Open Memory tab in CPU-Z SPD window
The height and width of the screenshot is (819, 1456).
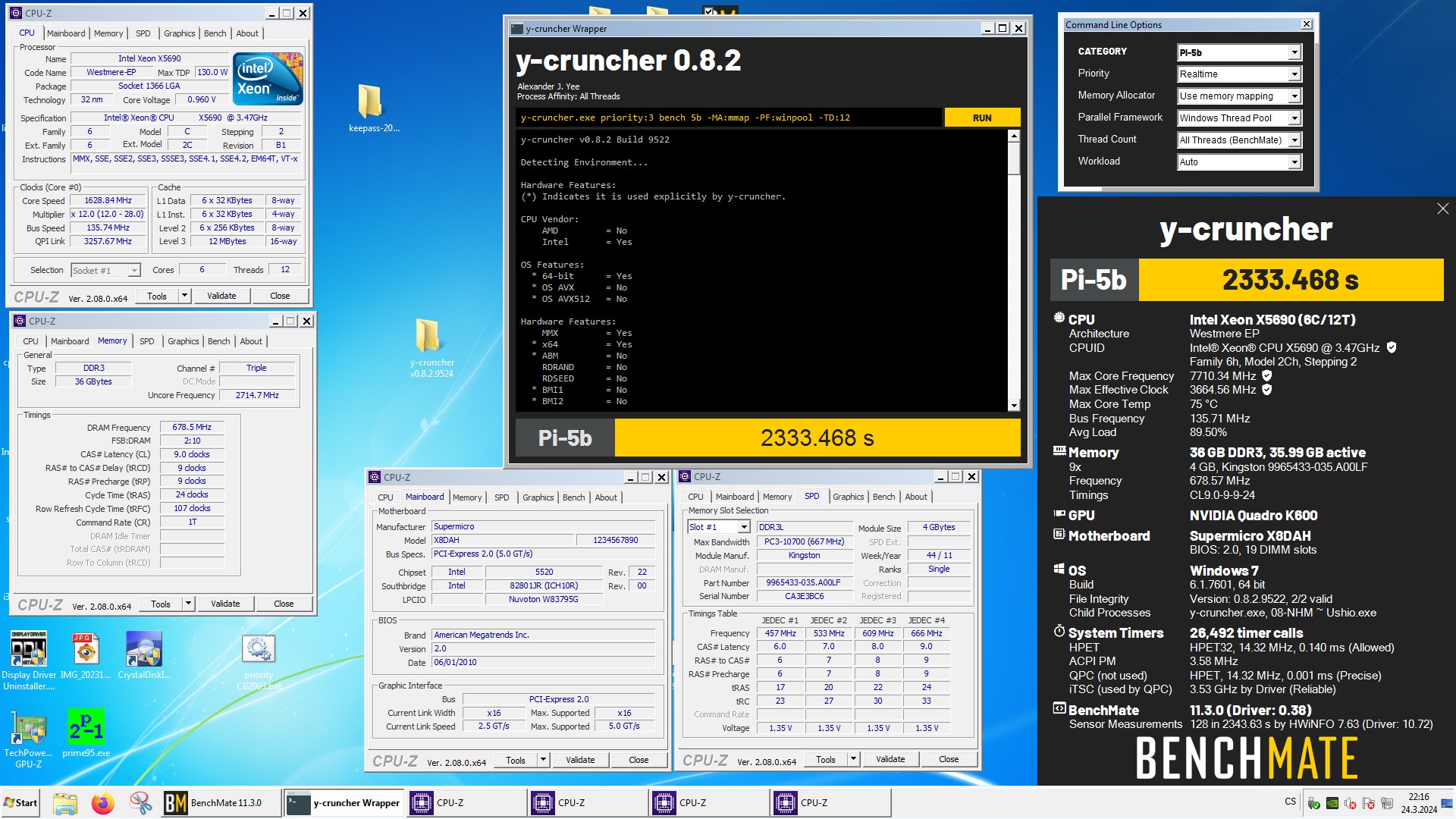[x=777, y=497]
